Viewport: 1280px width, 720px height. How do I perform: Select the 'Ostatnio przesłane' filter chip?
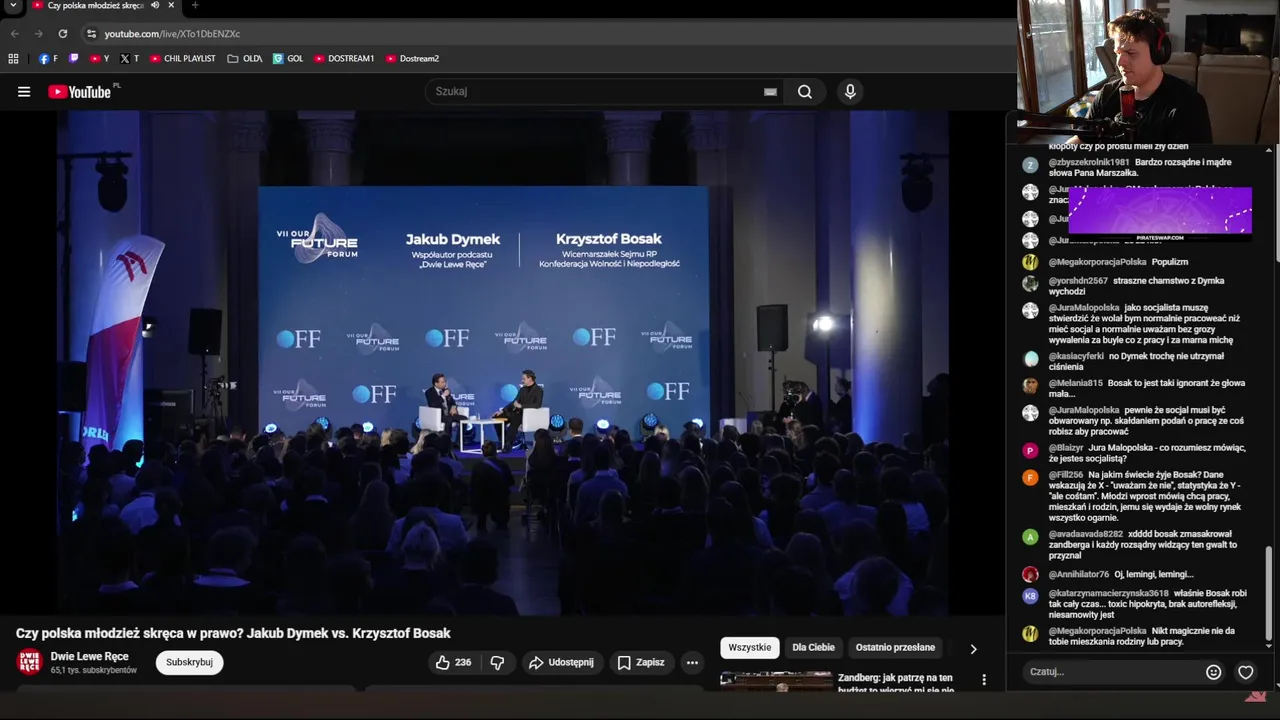tap(895, 647)
